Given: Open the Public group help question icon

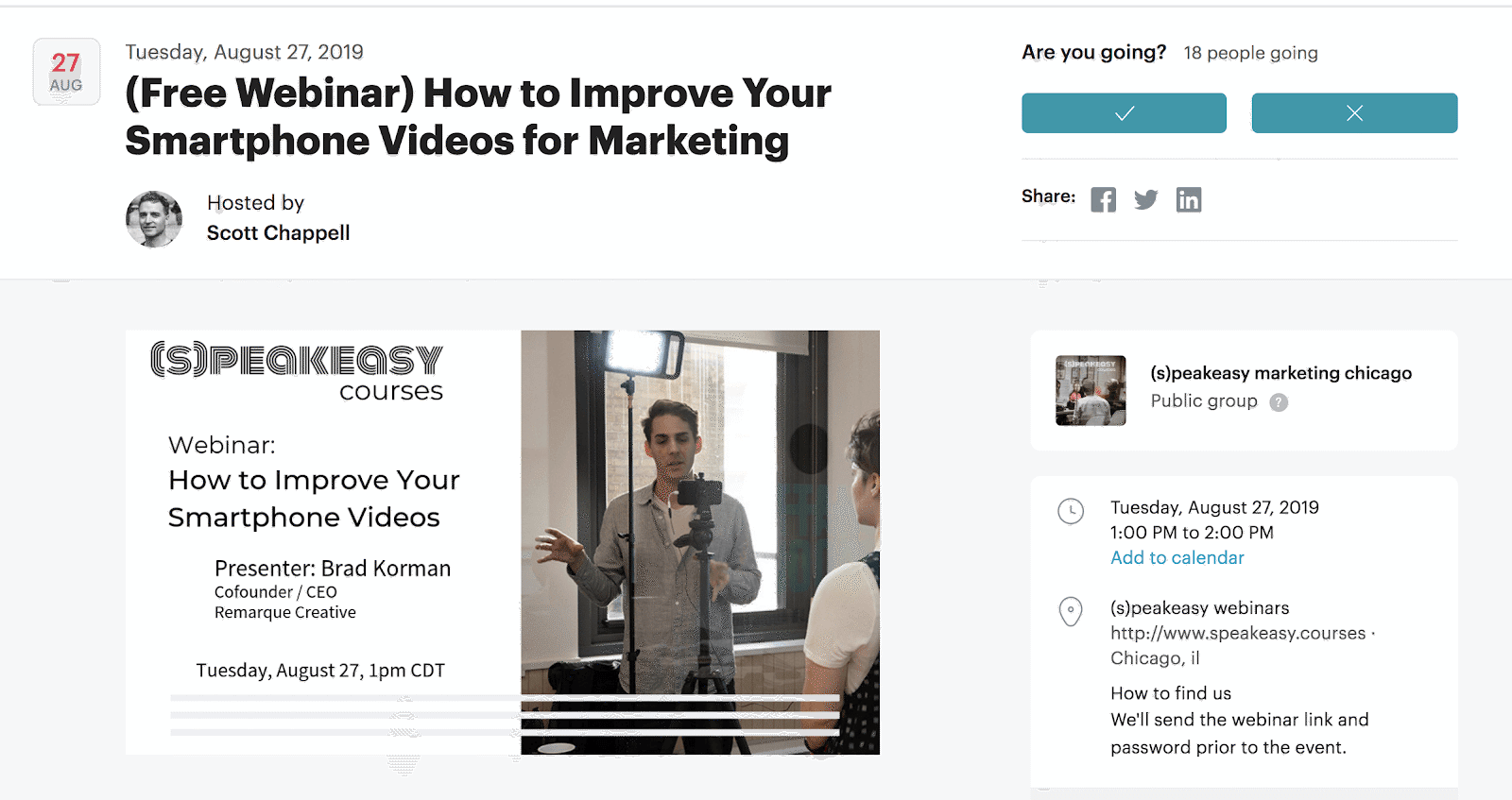Looking at the screenshot, I should coord(1279,402).
